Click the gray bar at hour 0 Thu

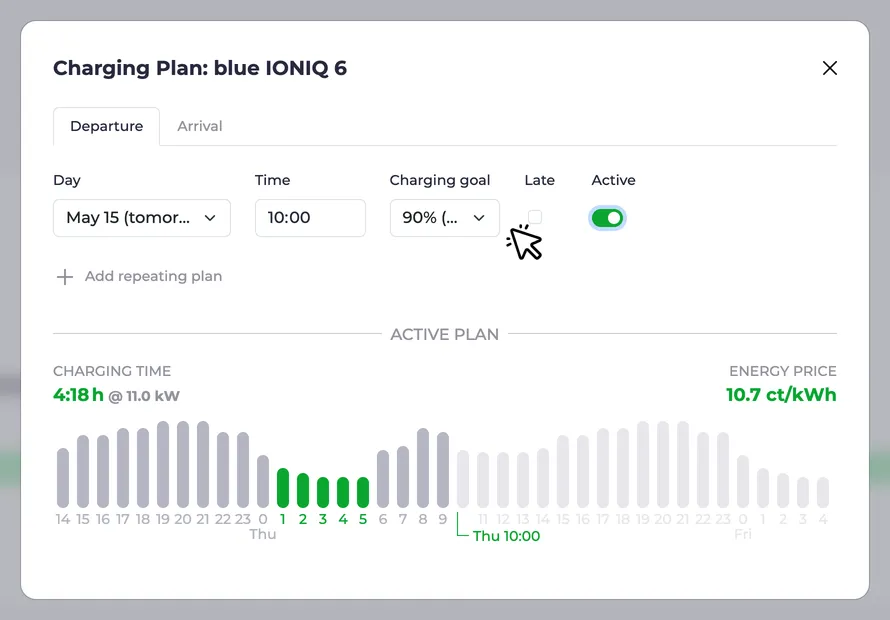263,481
